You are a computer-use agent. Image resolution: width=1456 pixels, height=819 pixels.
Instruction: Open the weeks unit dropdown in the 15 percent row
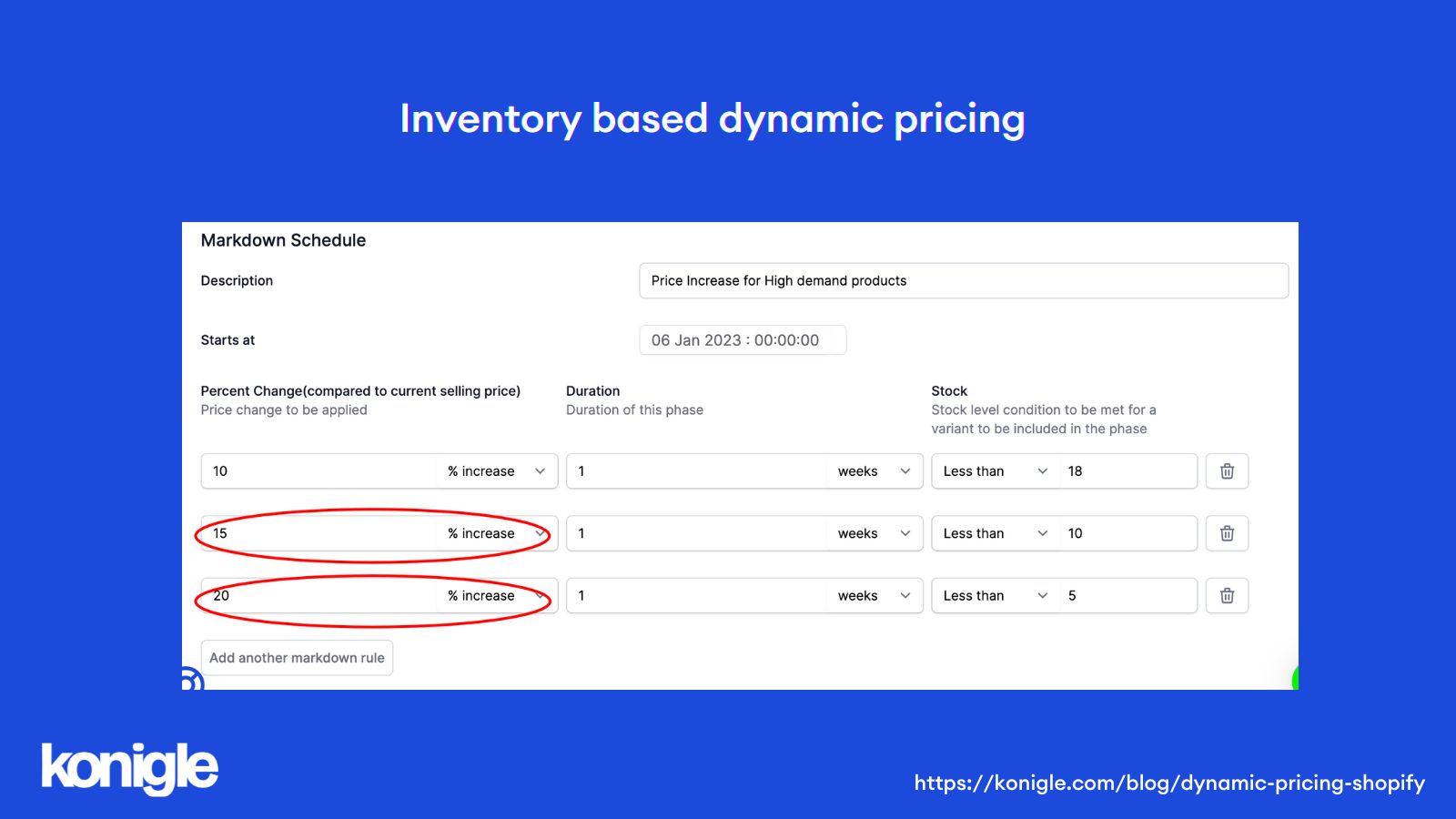coord(875,533)
